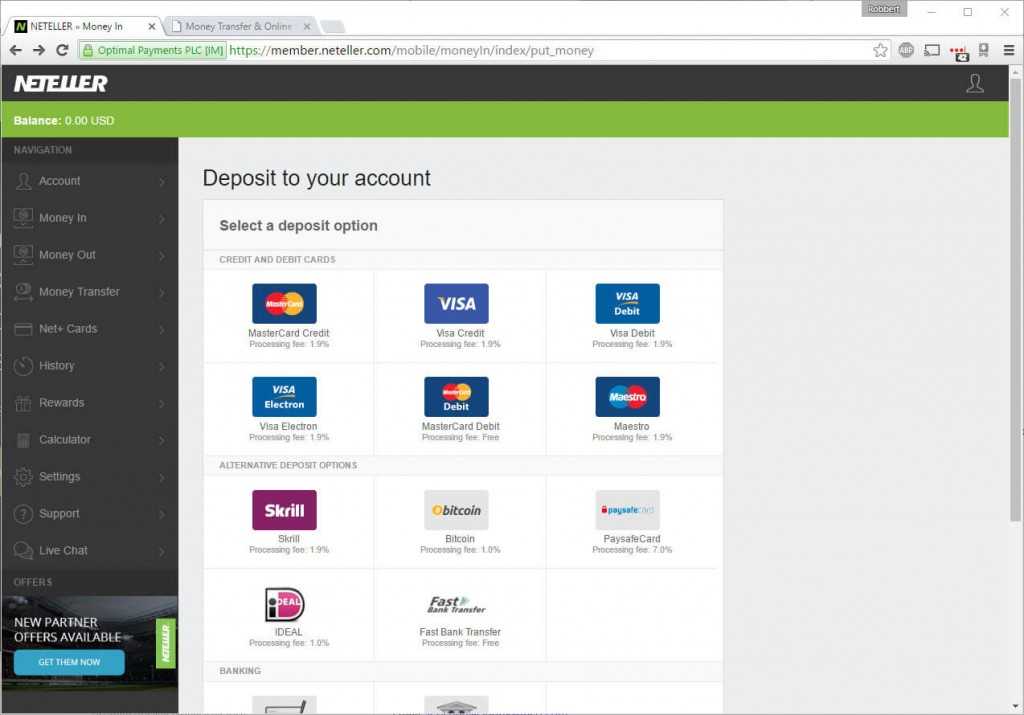
Task: Expand the Money Out sidebar section
Action: (89, 255)
